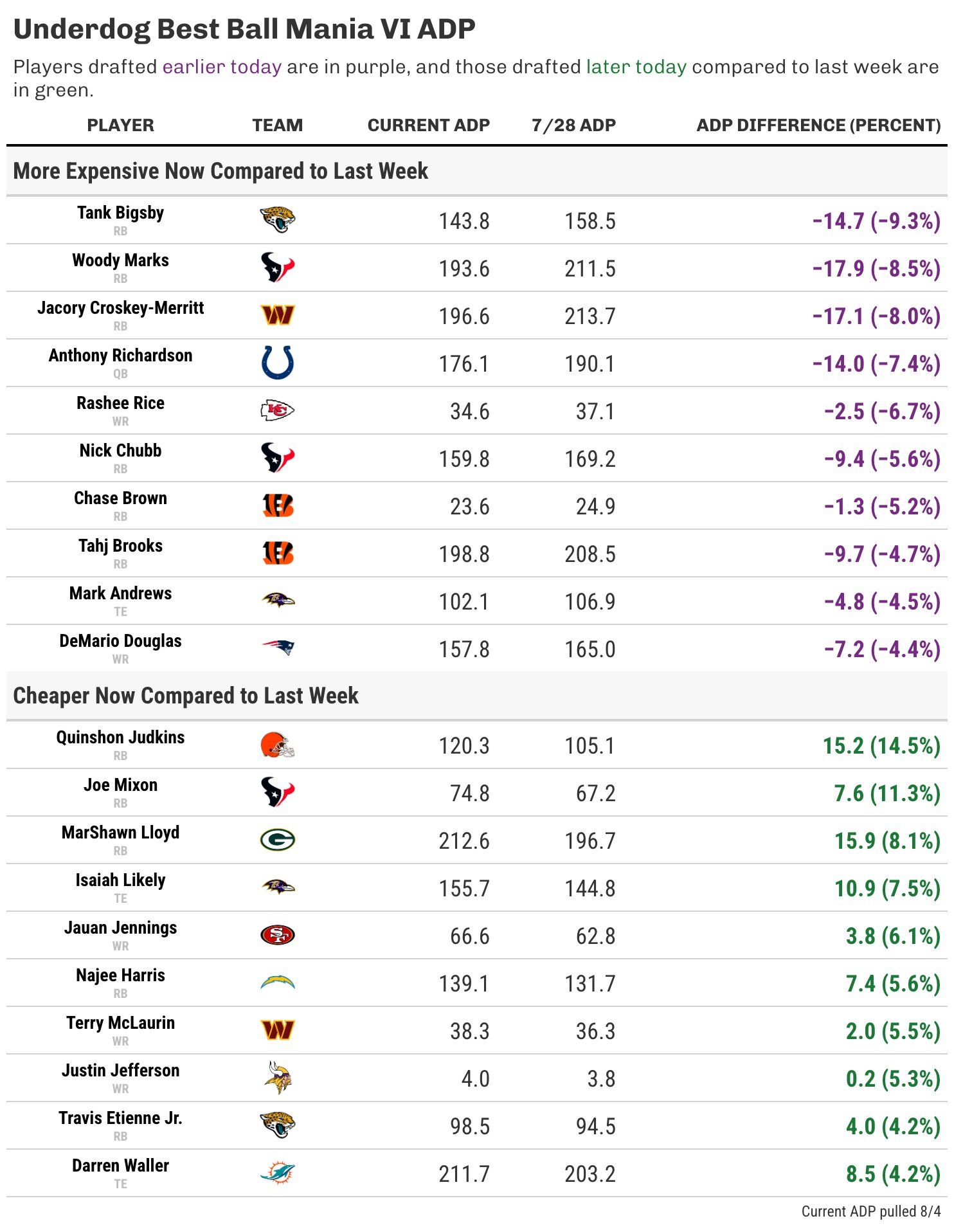The height and width of the screenshot is (1232, 954).
Task: Click the Cheaper Now Compared to Last Week heading
Action: pos(186,696)
